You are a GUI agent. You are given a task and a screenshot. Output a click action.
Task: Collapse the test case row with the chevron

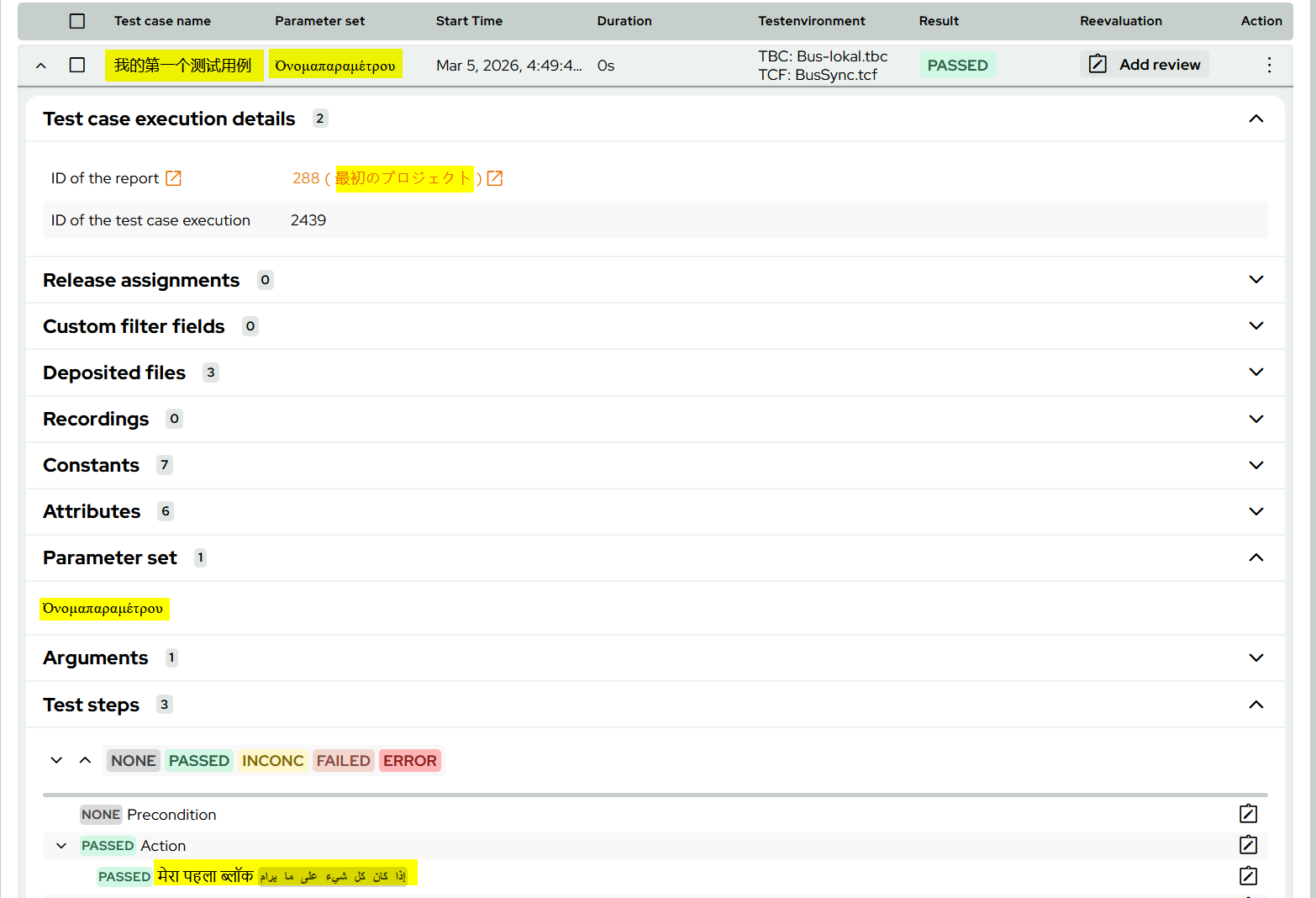41,66
